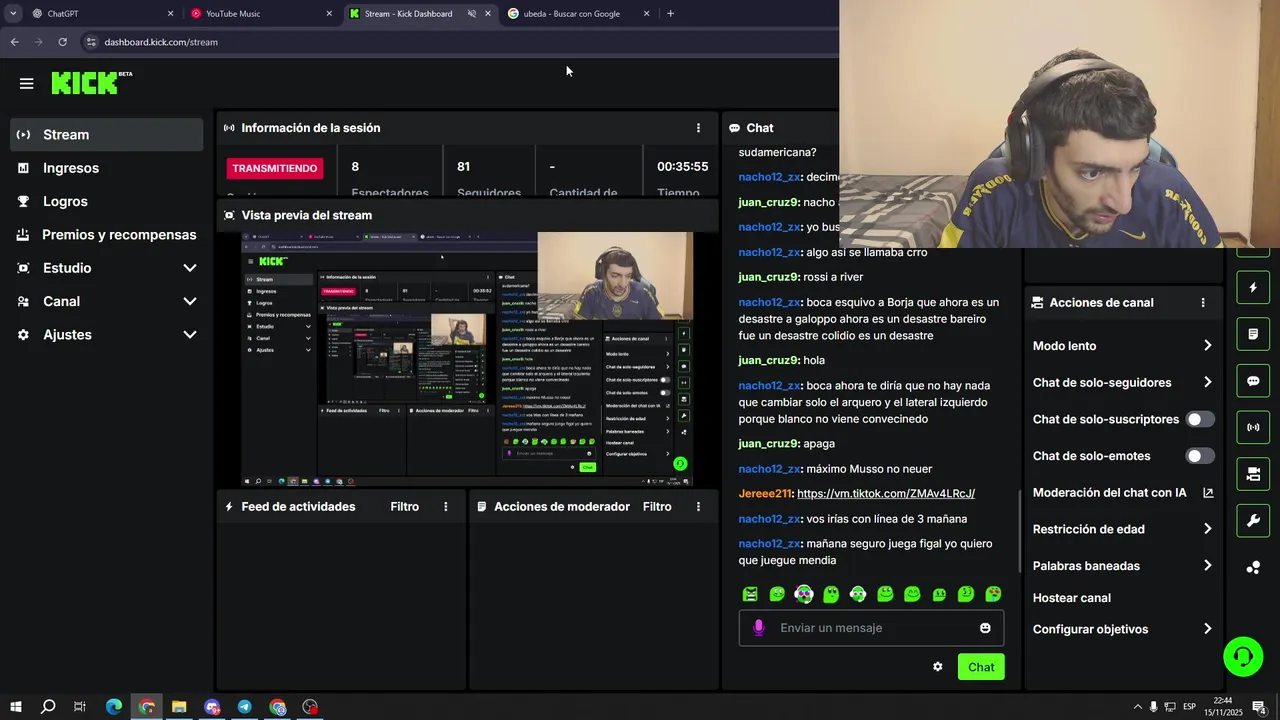Open the TikTok link from Jereee211
The width and height of the screenshot is (1280, 720).
tap(886, 494)
